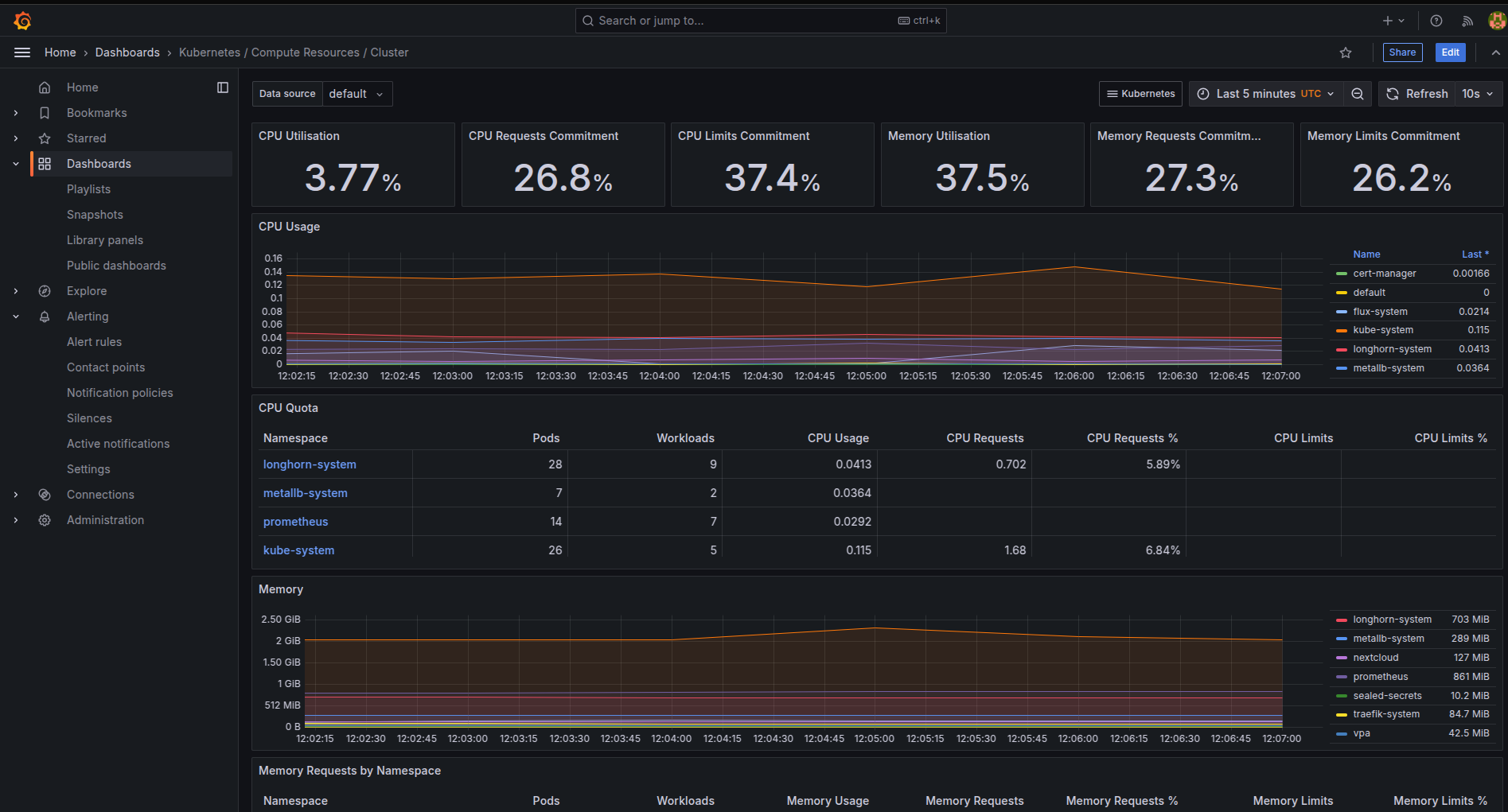
Task: Click the zoom out time range icon
Action: pos(1358,94)
